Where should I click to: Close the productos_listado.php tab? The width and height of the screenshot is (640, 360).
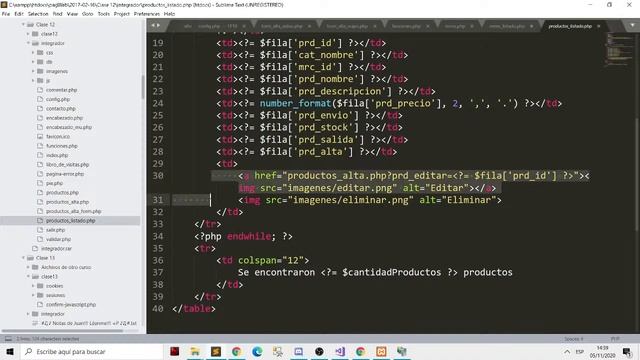[x=599, y=26]
